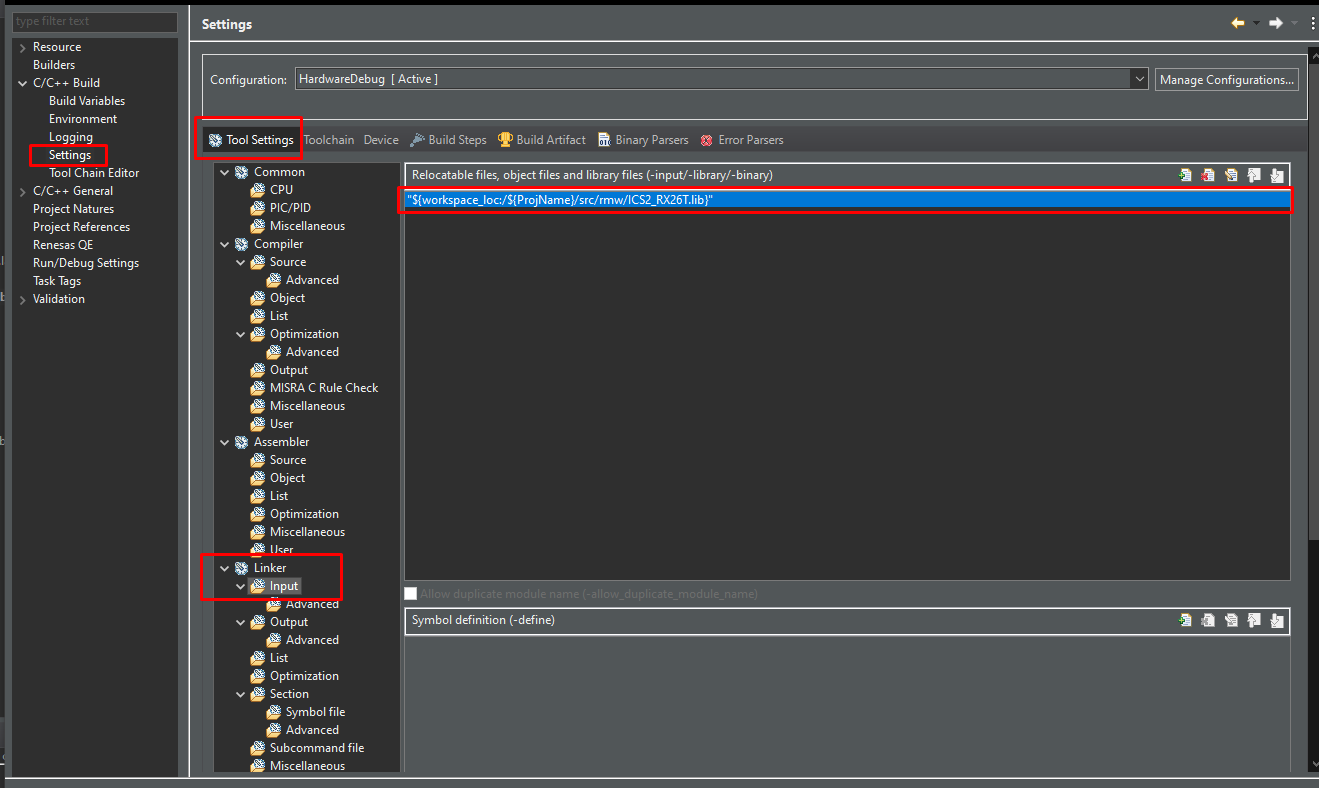
Task: Click the filter text input field
Action: (x=95, y=21)
